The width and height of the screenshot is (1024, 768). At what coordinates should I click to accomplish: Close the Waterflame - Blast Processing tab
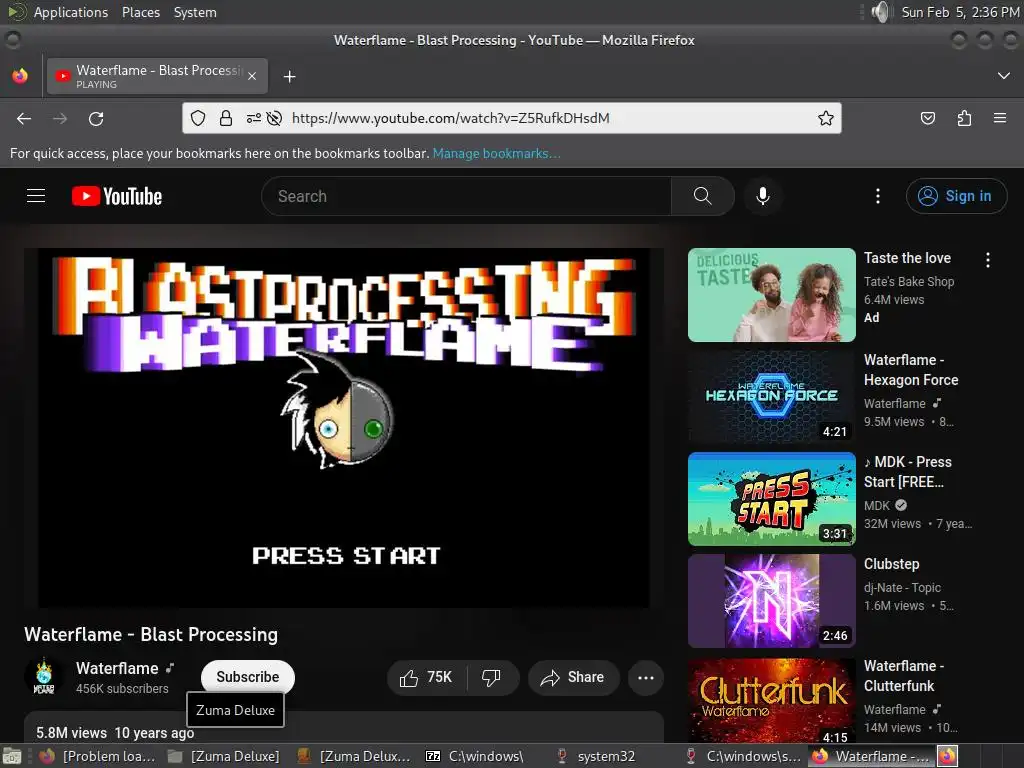point(252,76)
